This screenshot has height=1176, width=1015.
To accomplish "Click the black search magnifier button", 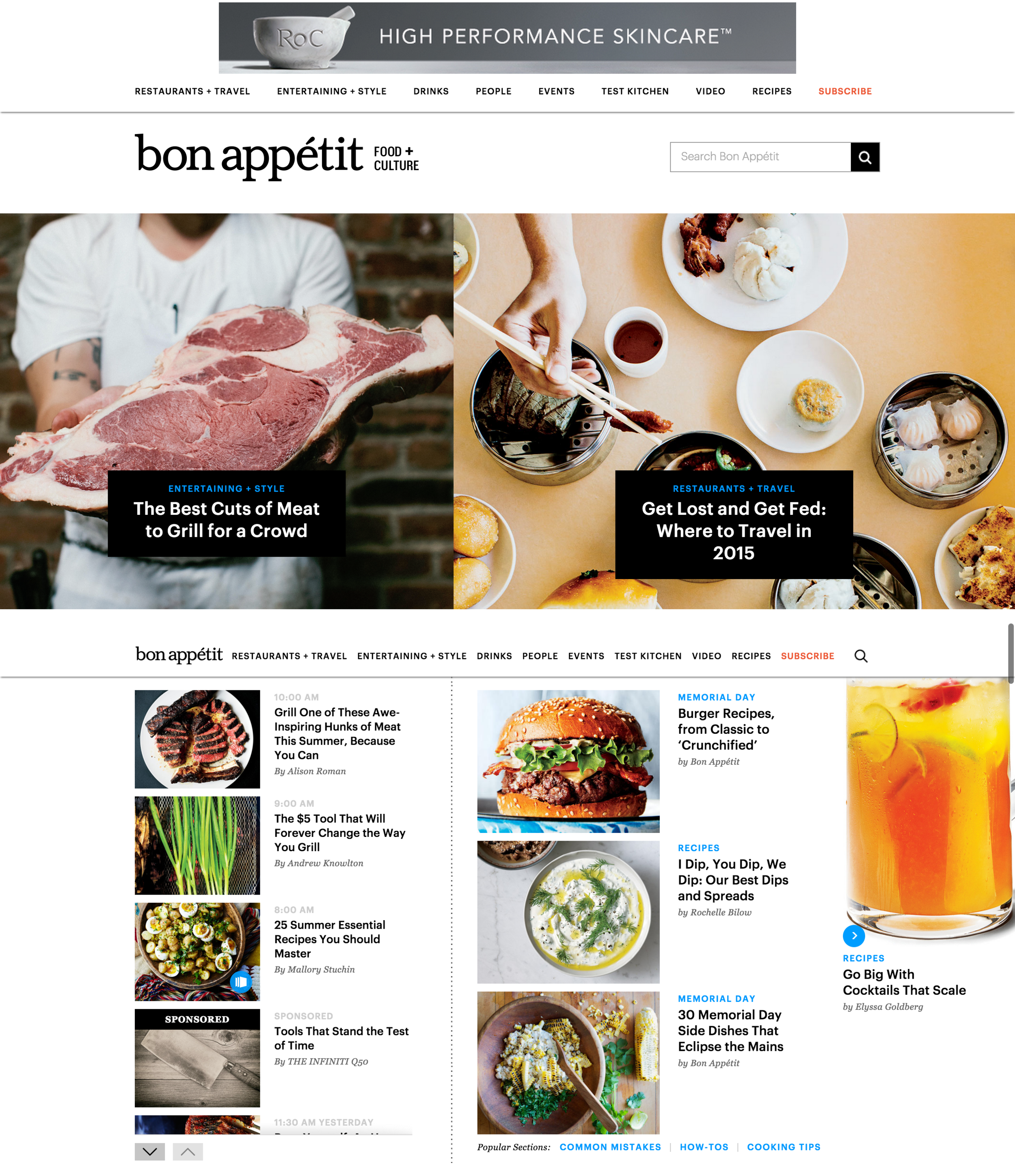I will (865, 157).
